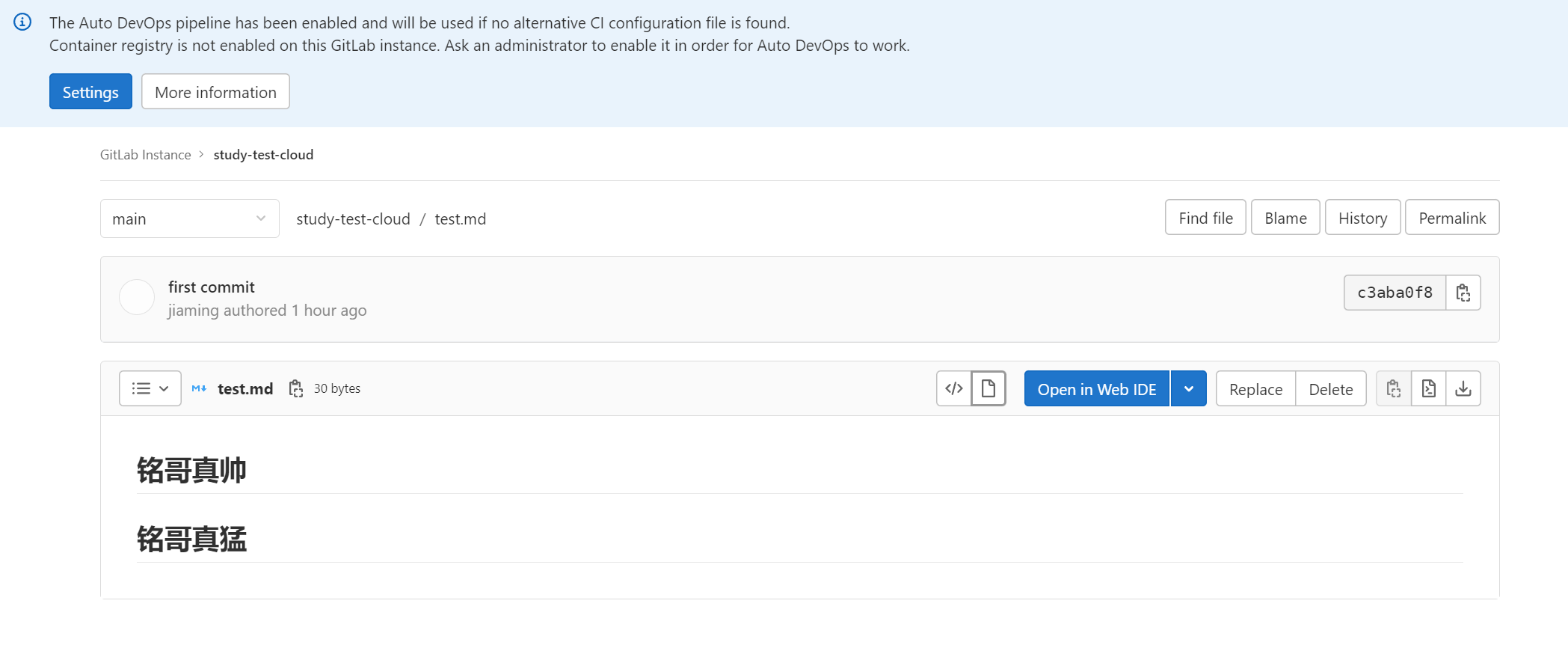Screen dimensions: 1568x660
Task: Download the test.md file
Action: click(1463, 388)
